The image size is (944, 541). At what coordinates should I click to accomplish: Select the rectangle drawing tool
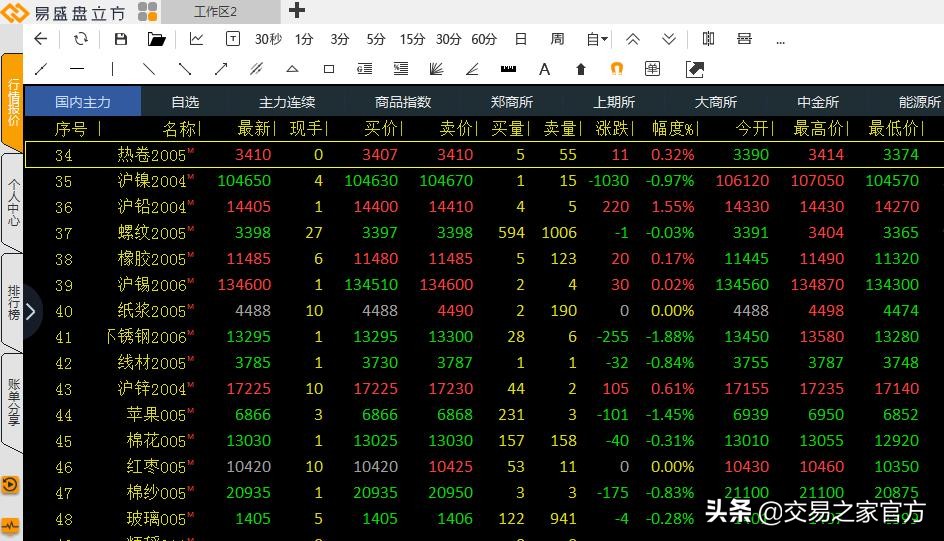pos(329,69)
